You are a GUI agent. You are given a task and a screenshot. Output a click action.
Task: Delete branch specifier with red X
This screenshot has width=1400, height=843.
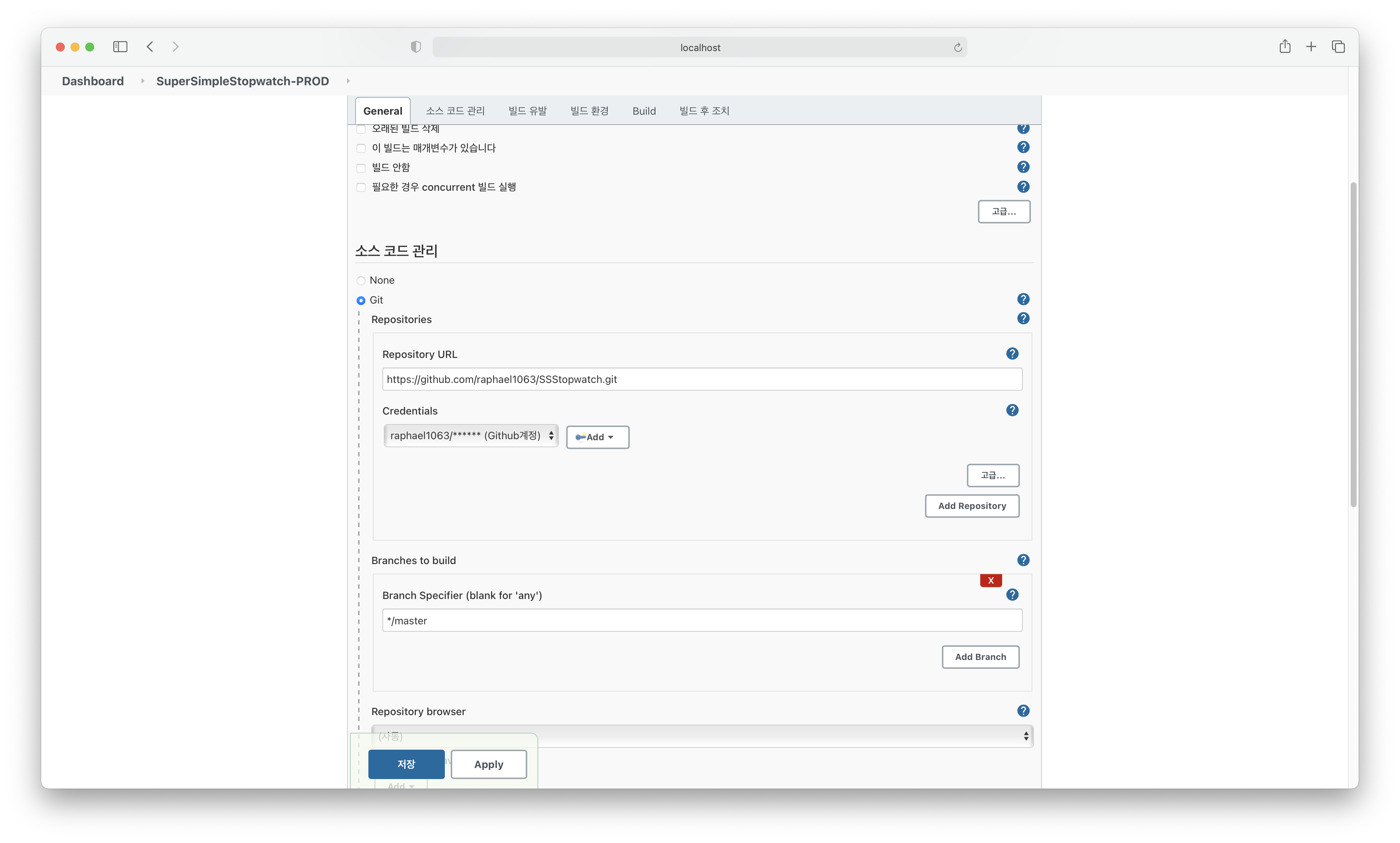pyautogui.click(x=990, y=580)
